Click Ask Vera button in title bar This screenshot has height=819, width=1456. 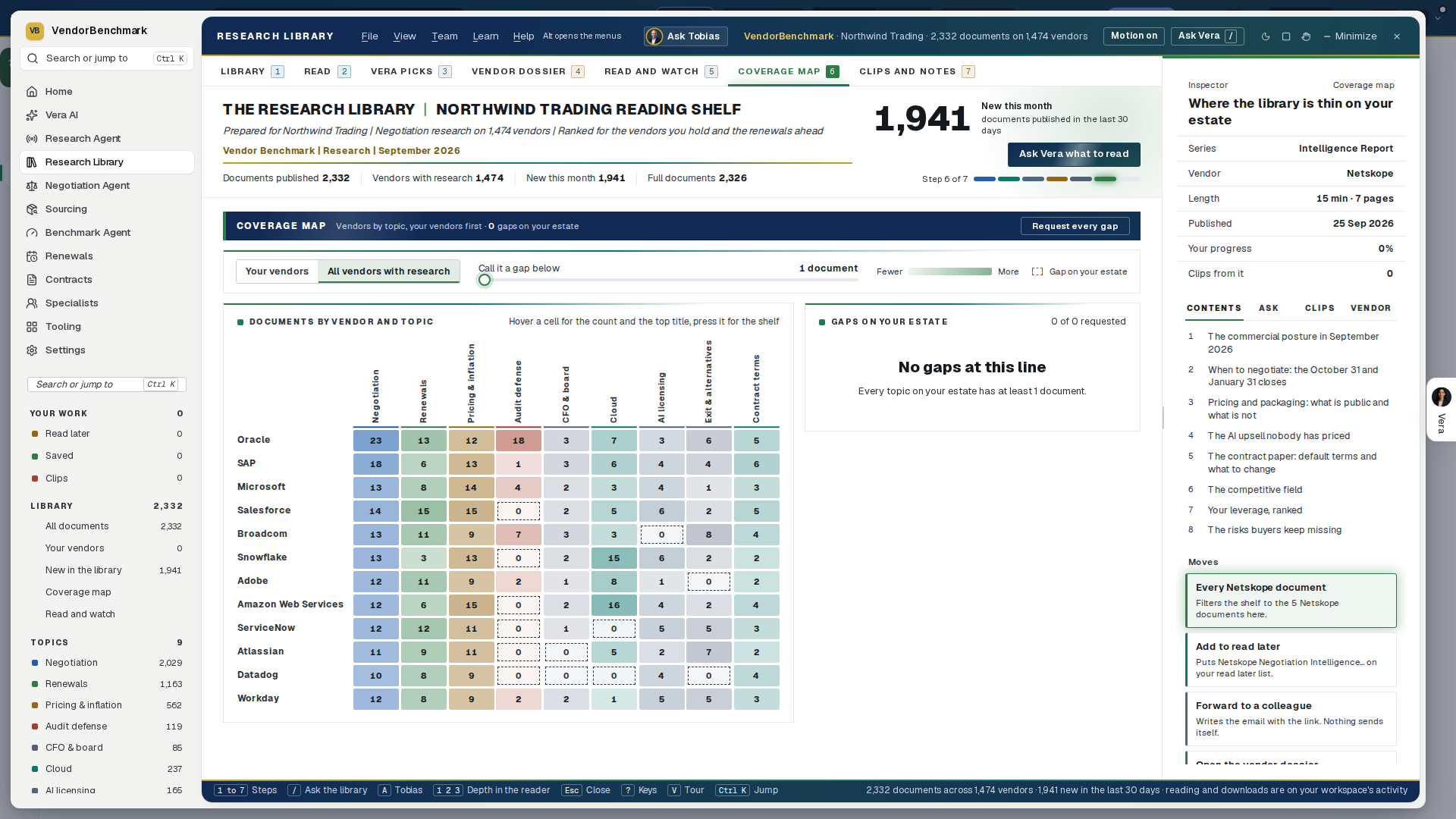(x=1207, y=36)
